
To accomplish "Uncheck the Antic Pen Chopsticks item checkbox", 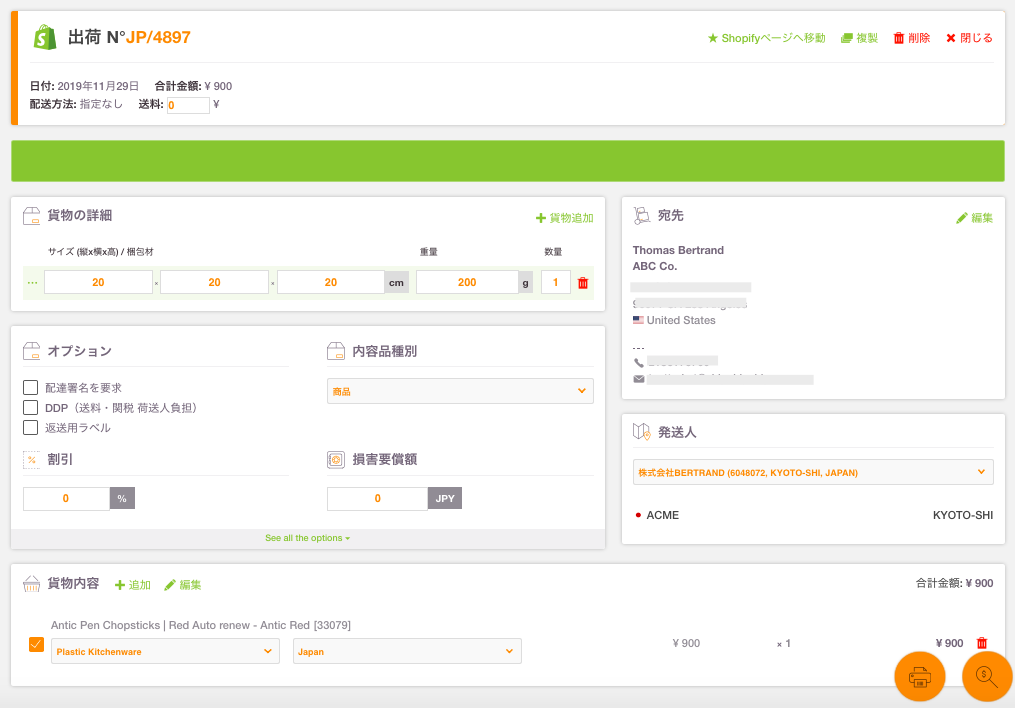I will pos(36,644).
